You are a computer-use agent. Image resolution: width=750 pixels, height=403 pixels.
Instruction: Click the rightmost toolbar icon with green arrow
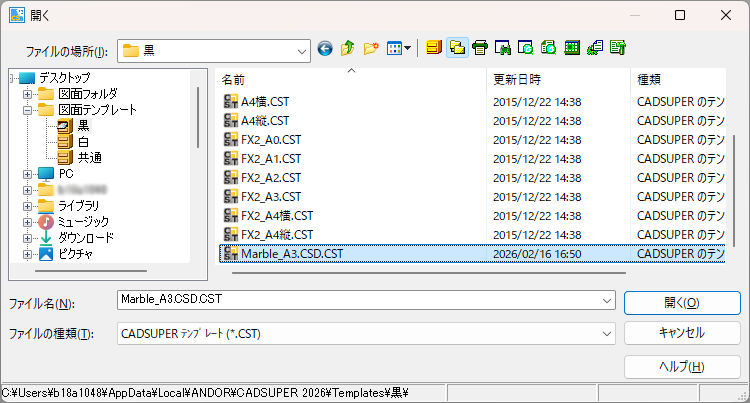coord(618,48)
